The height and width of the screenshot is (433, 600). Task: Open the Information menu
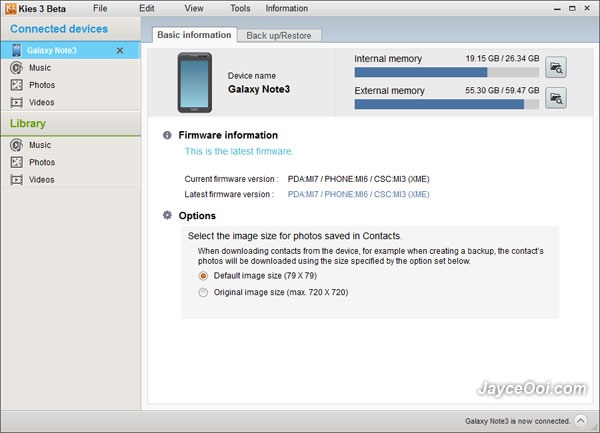pos(287,8)
